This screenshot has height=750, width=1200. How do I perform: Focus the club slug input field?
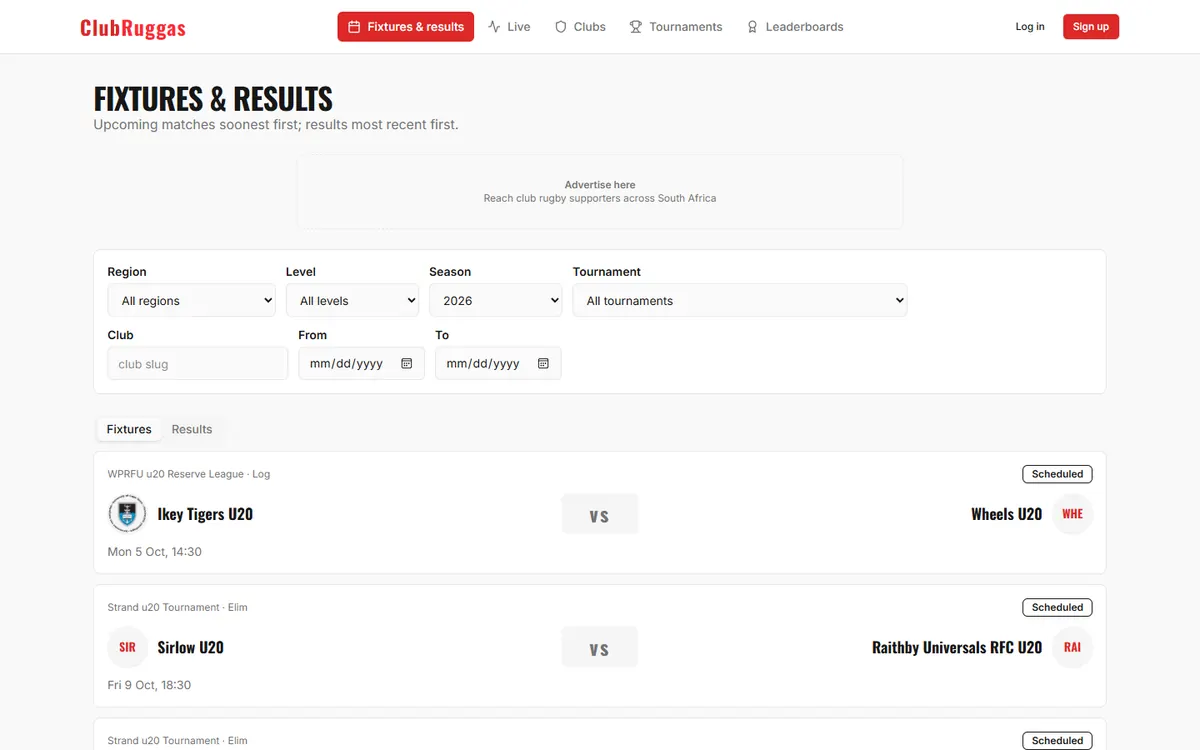(198, 364)
